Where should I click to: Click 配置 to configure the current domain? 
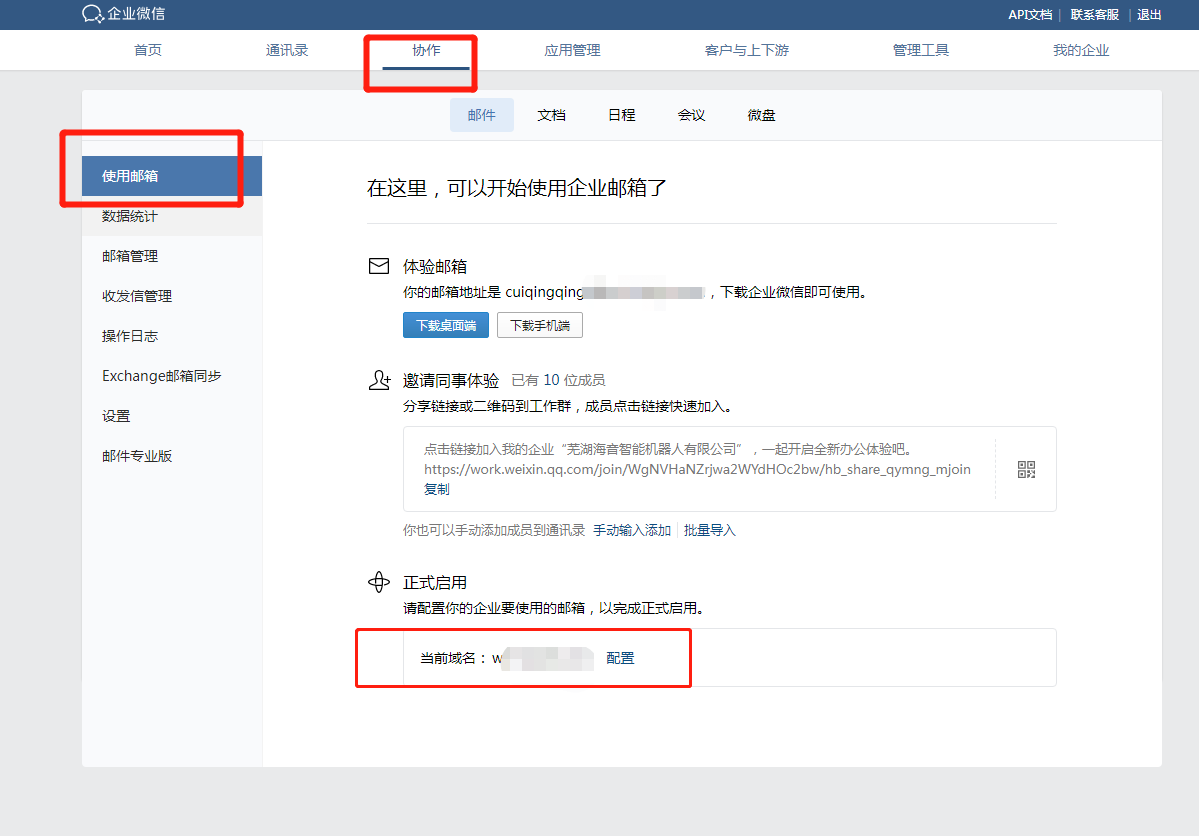click(620, 657)
